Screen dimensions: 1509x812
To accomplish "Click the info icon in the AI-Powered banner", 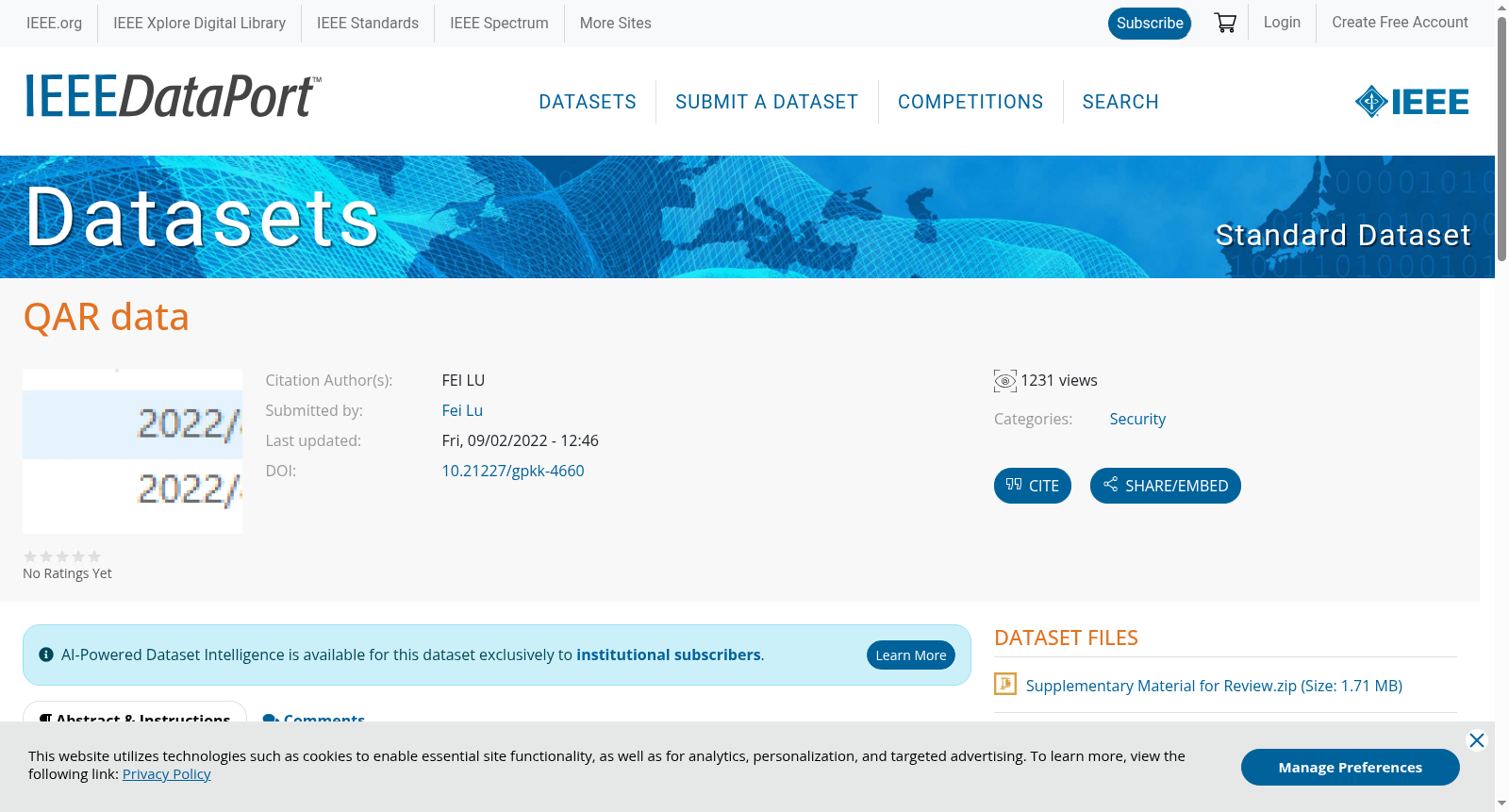I will click(x=46, y=655).
